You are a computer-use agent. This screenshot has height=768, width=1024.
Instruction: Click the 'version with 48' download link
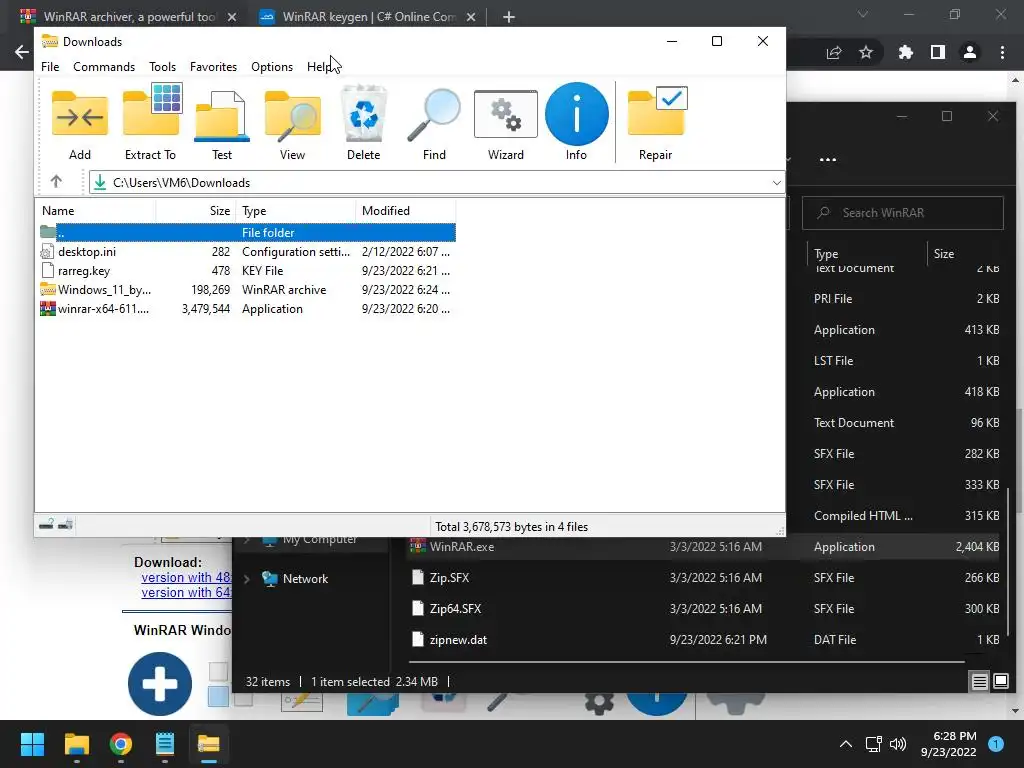186,577
